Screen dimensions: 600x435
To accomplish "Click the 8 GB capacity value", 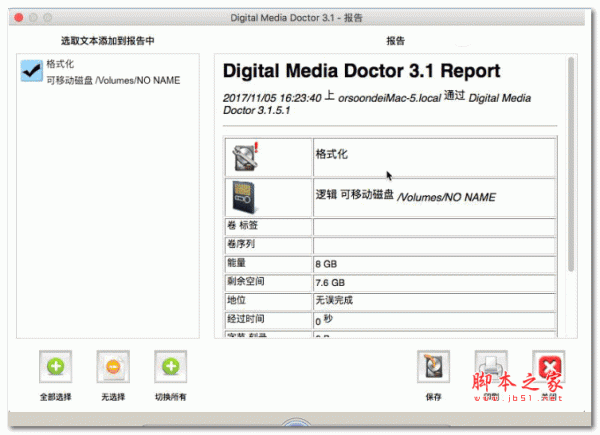I will tap(326, 264).
